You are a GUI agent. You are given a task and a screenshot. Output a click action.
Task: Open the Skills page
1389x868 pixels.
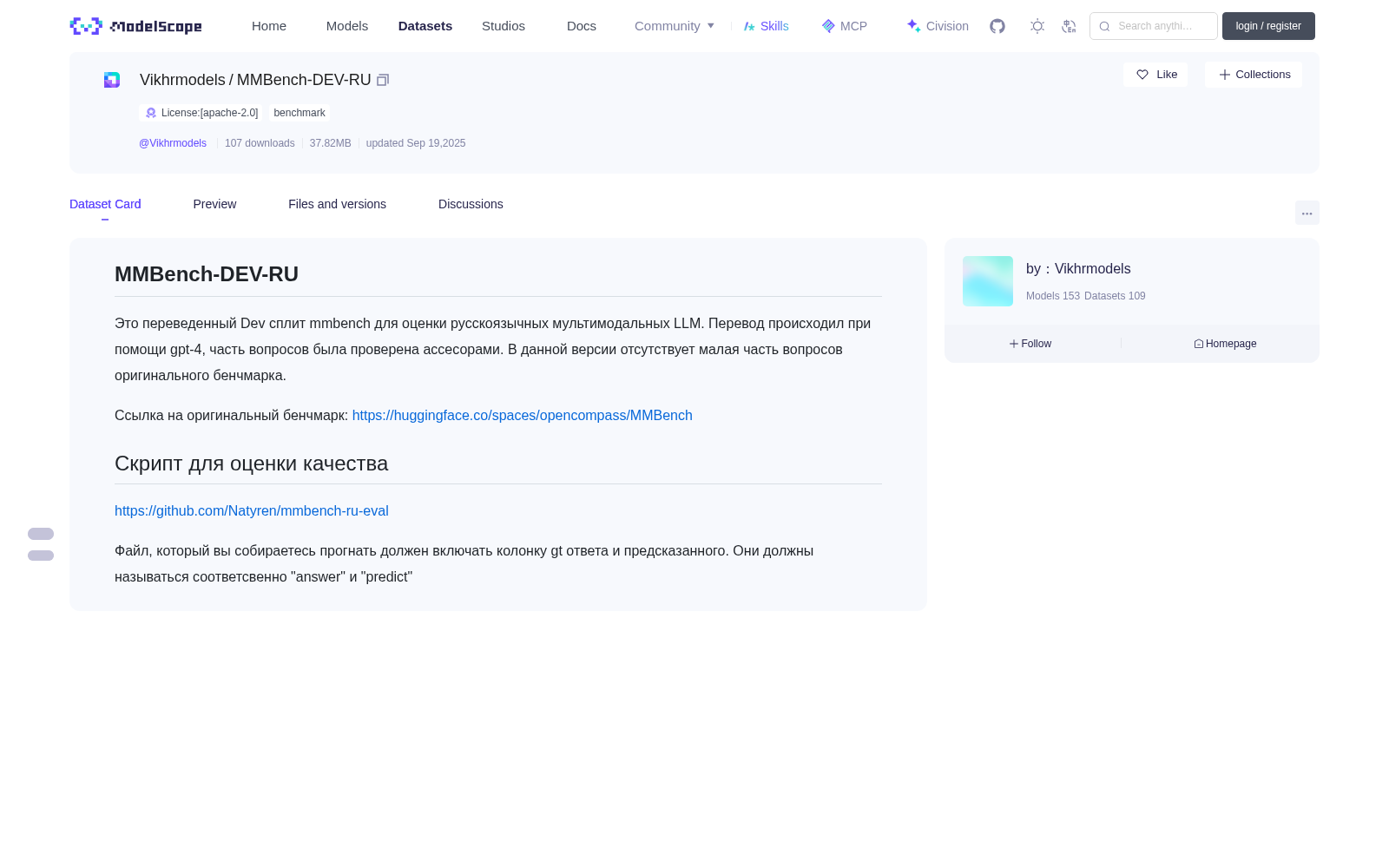(x=767, y=26)
